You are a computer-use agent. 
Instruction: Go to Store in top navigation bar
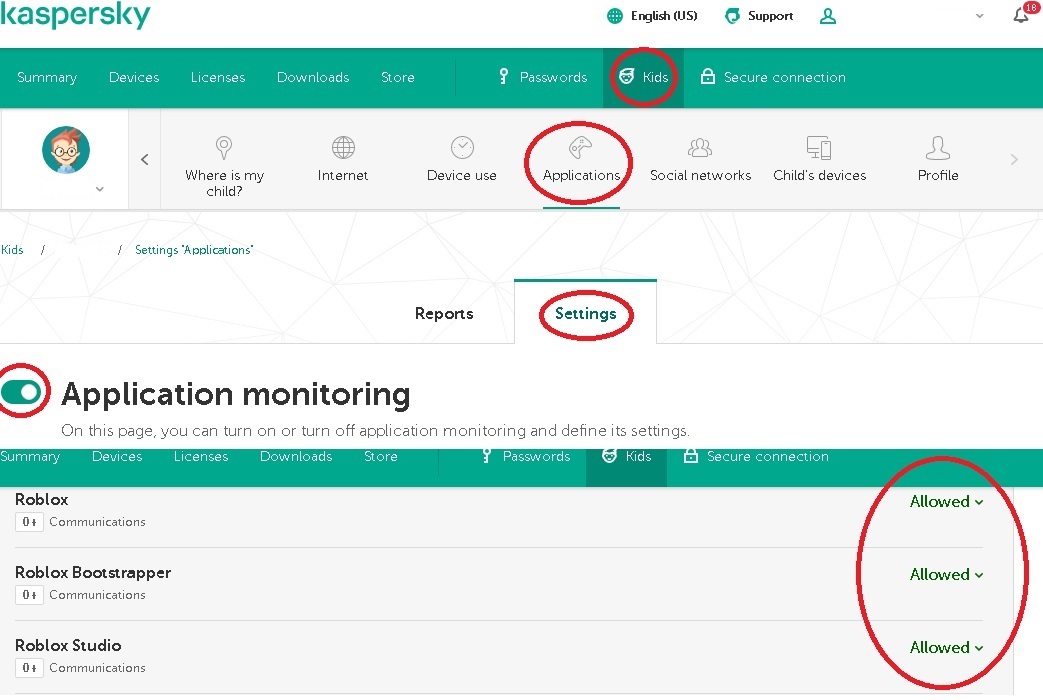coord(398,77)
